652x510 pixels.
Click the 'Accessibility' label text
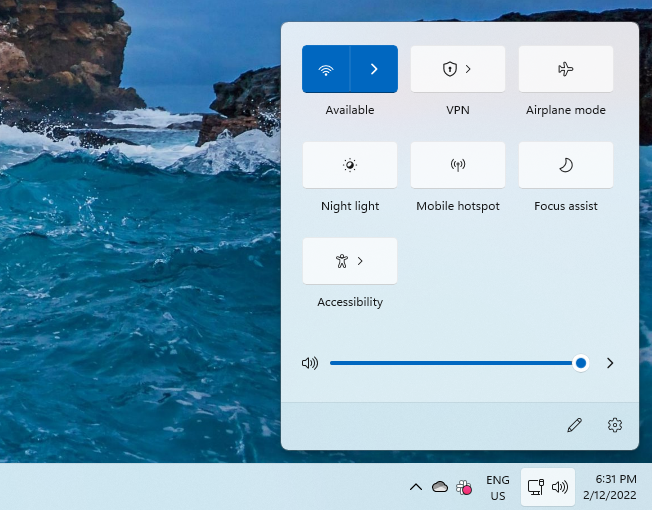[350, 302]
